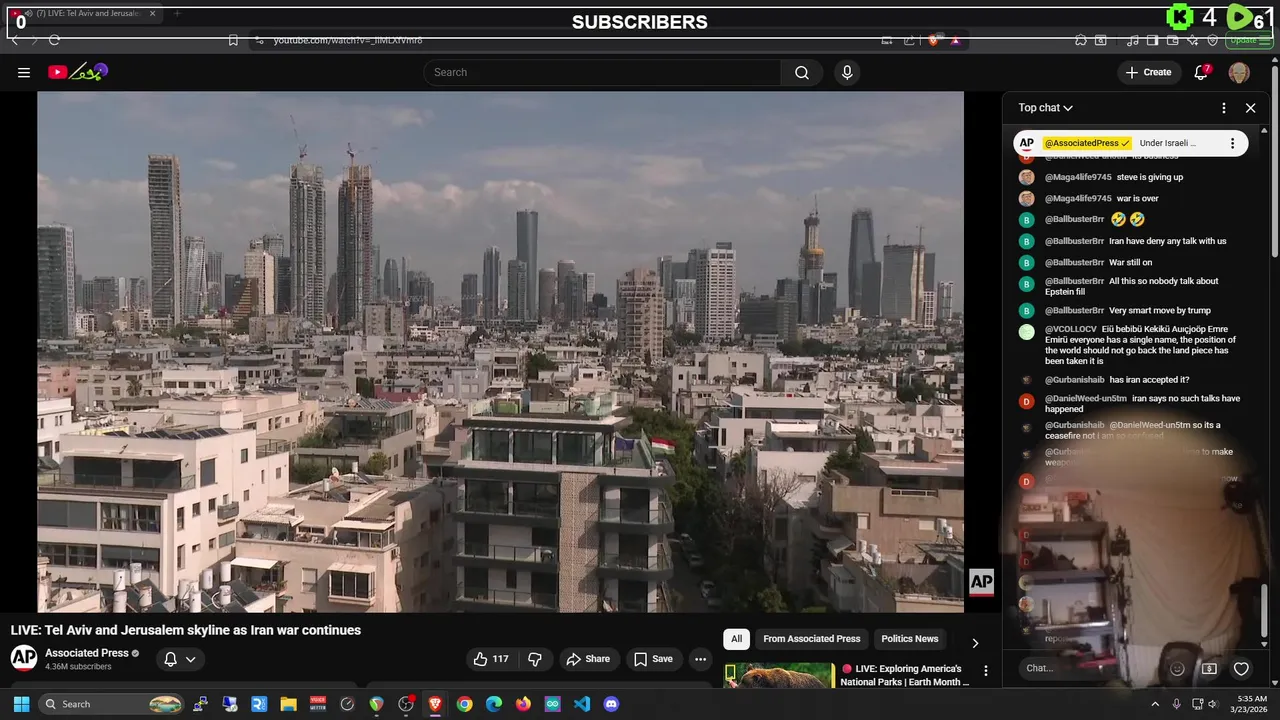Open taskbar clock showing 5:35 AM

pyautogui.click(x=1251, y=704)
